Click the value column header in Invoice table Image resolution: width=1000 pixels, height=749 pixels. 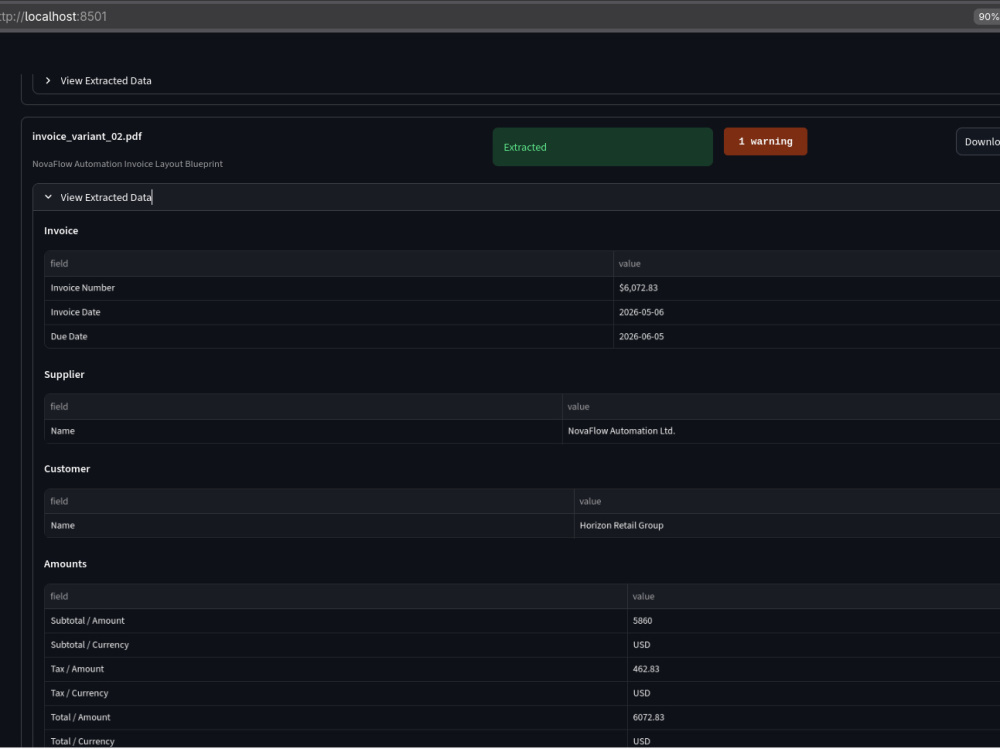(807, 263)
